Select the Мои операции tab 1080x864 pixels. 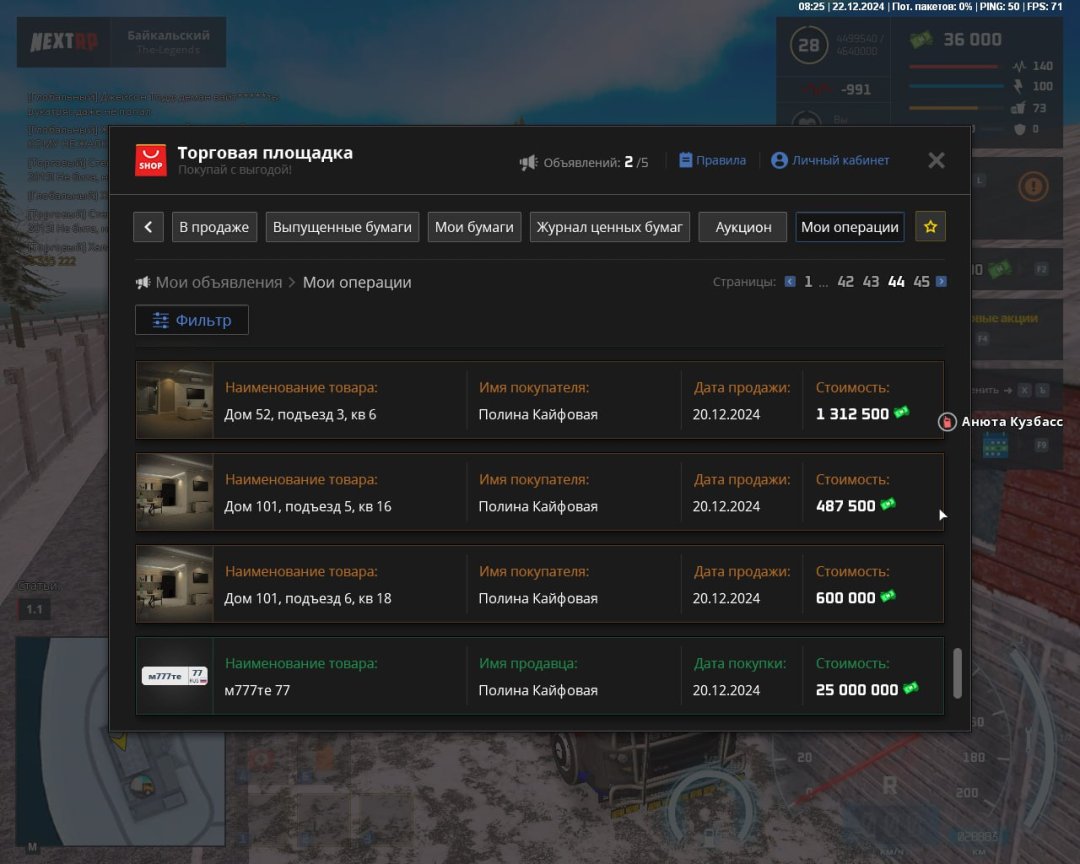coord(850,227)
